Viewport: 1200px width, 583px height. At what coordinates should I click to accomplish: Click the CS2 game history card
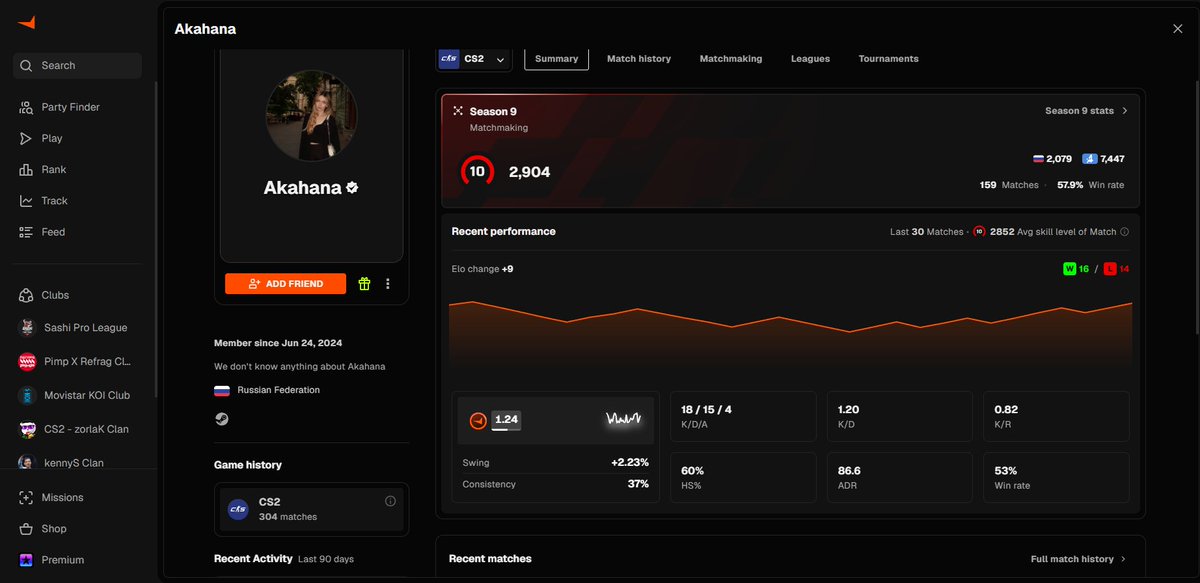313,509
